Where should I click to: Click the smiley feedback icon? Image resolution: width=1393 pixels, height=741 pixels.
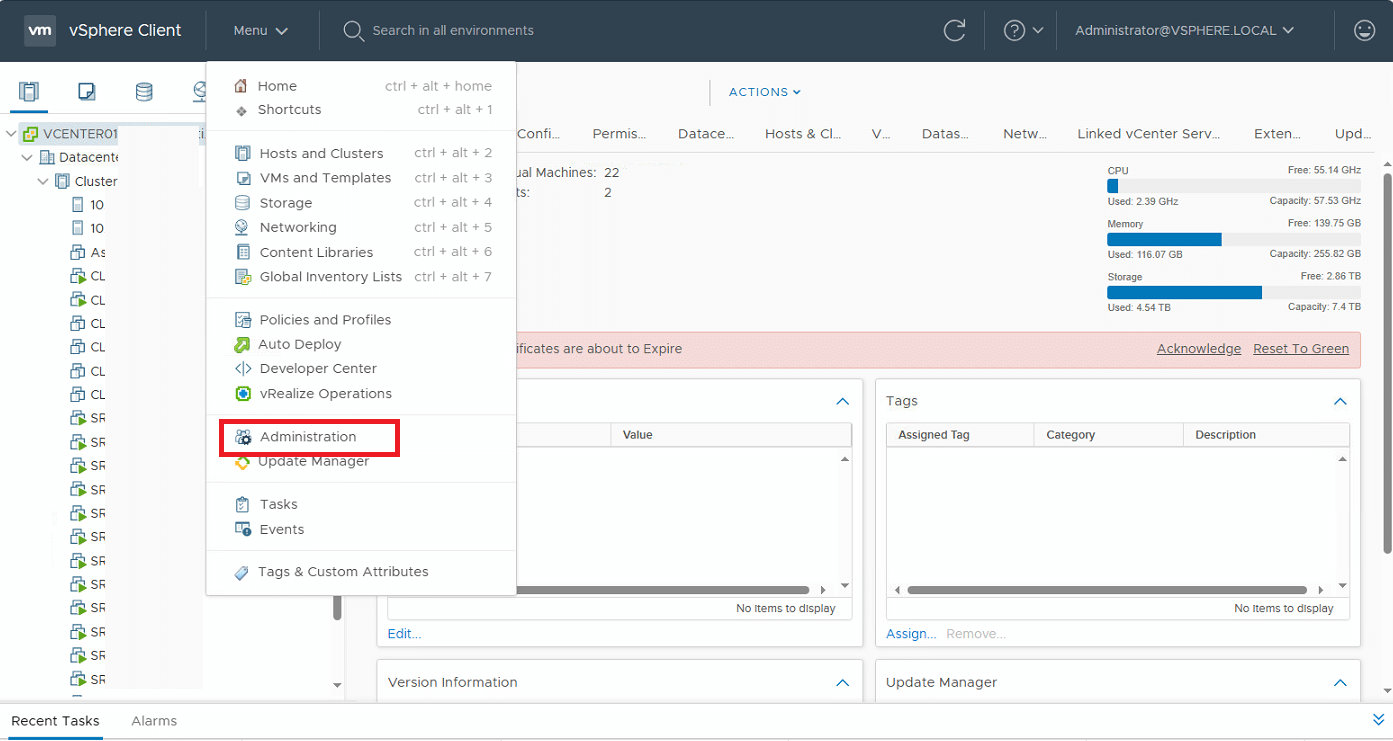(x=1364, y=31)
